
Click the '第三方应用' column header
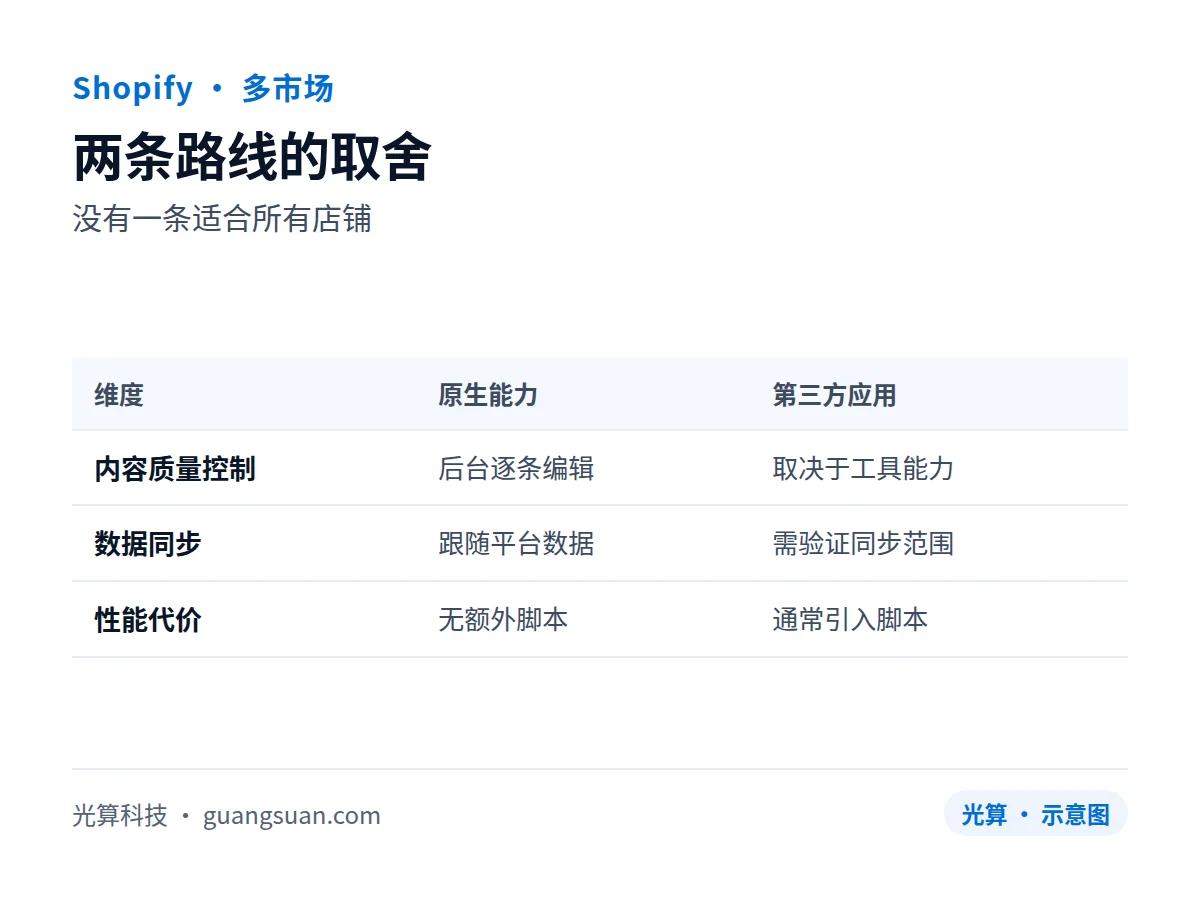click(x=834, y=395)
